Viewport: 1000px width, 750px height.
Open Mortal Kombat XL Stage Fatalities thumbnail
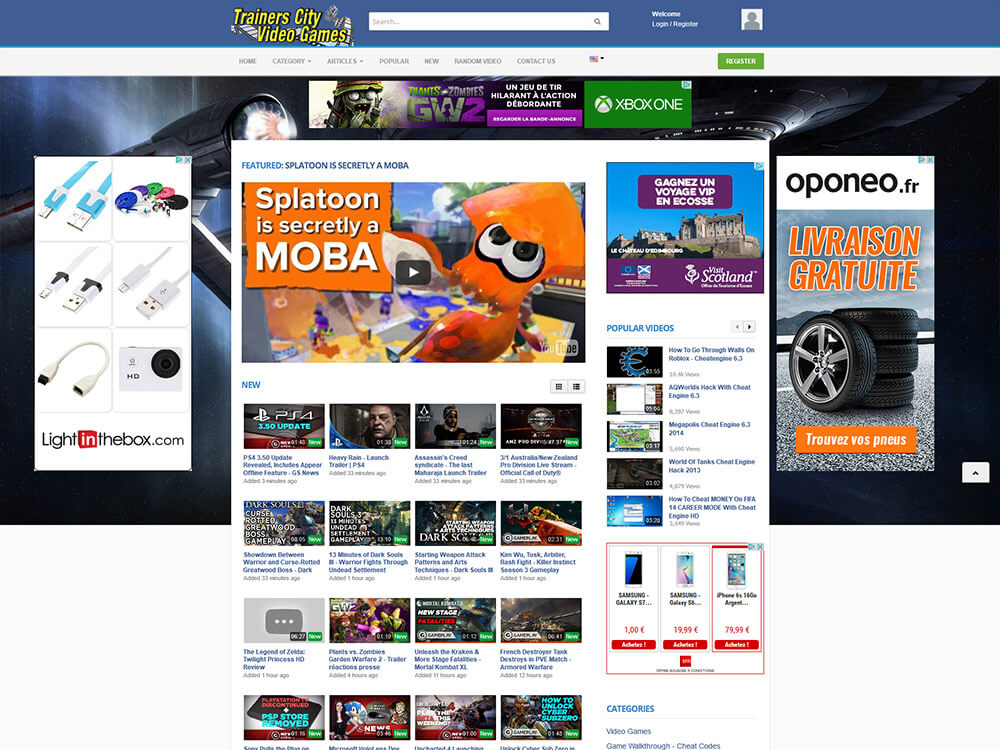(455, 621)
